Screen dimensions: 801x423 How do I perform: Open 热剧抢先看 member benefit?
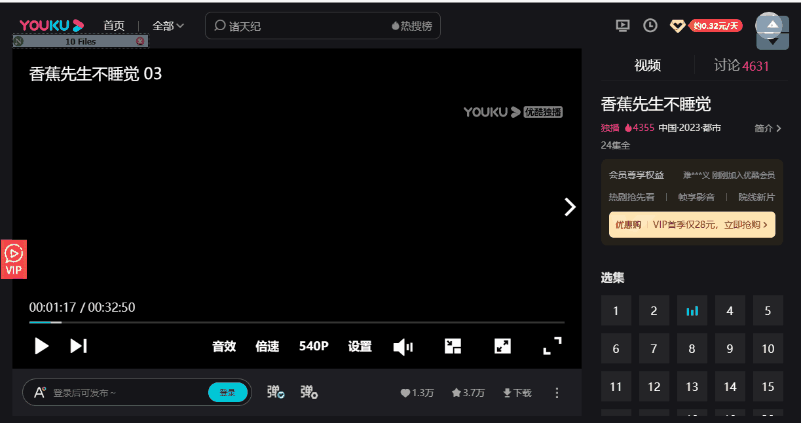tap(631, 197)
